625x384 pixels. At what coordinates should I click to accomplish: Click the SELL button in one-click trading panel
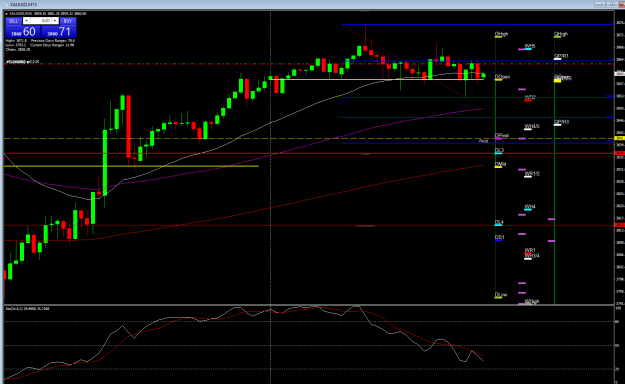coord(13,21)
